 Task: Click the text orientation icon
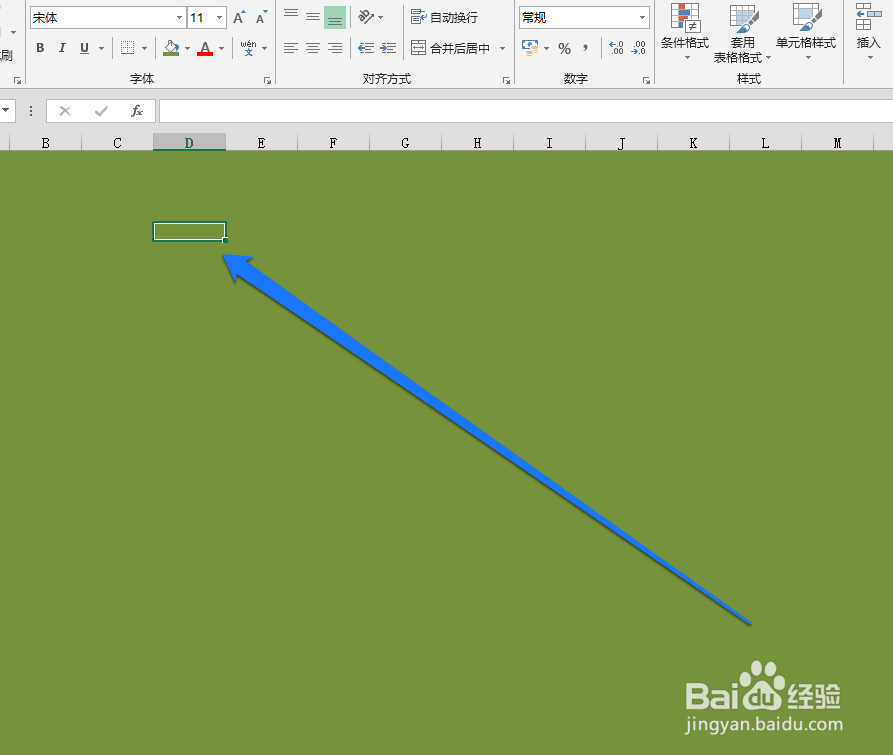[x=366, y=17]
